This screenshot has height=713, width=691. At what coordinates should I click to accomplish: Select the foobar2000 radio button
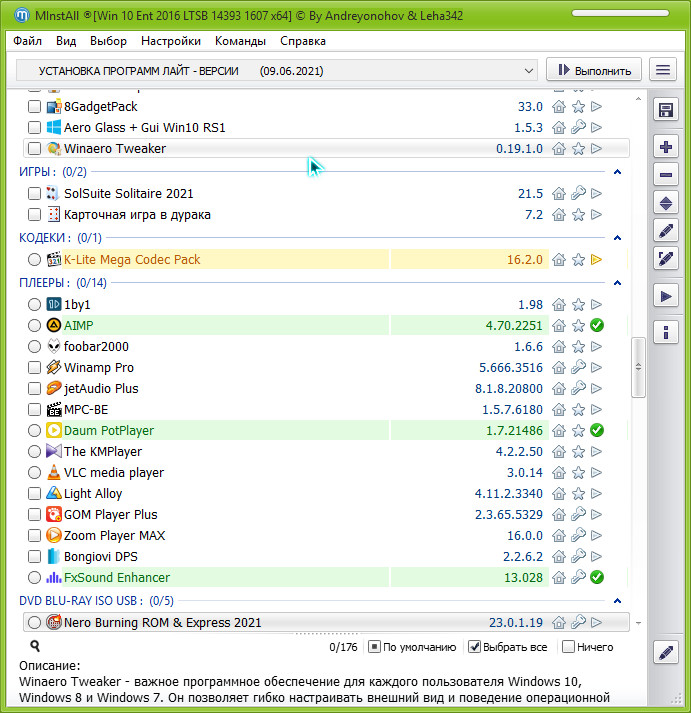click(35, 347)
